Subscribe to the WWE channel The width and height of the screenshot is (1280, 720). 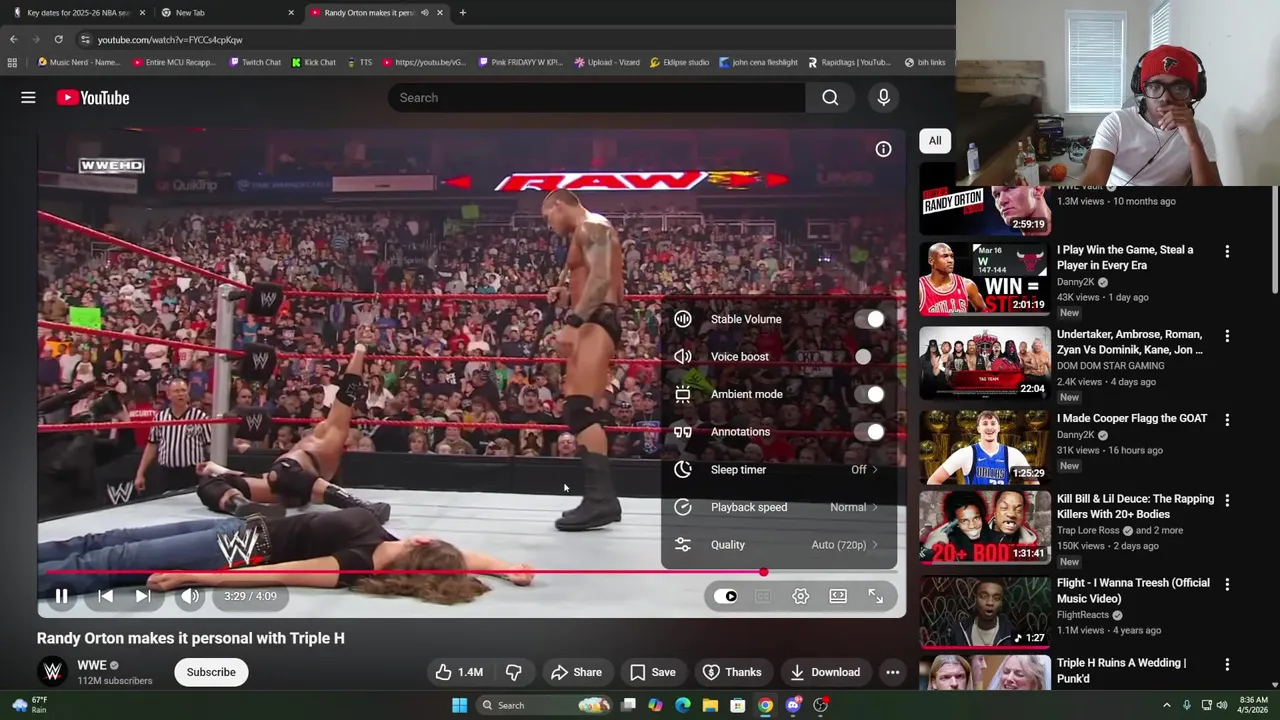click(x=211, y=672)
